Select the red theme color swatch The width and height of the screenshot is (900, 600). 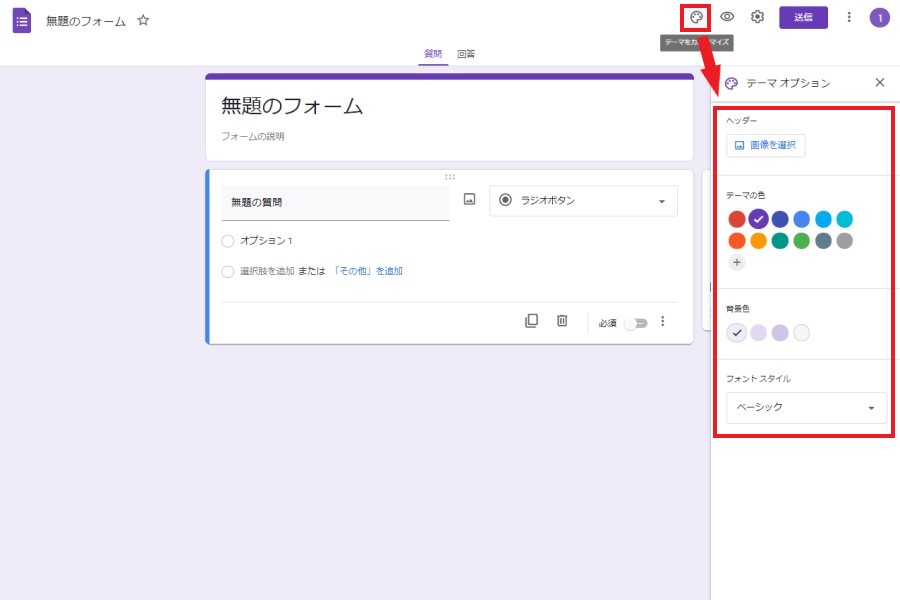click(737, 219)
